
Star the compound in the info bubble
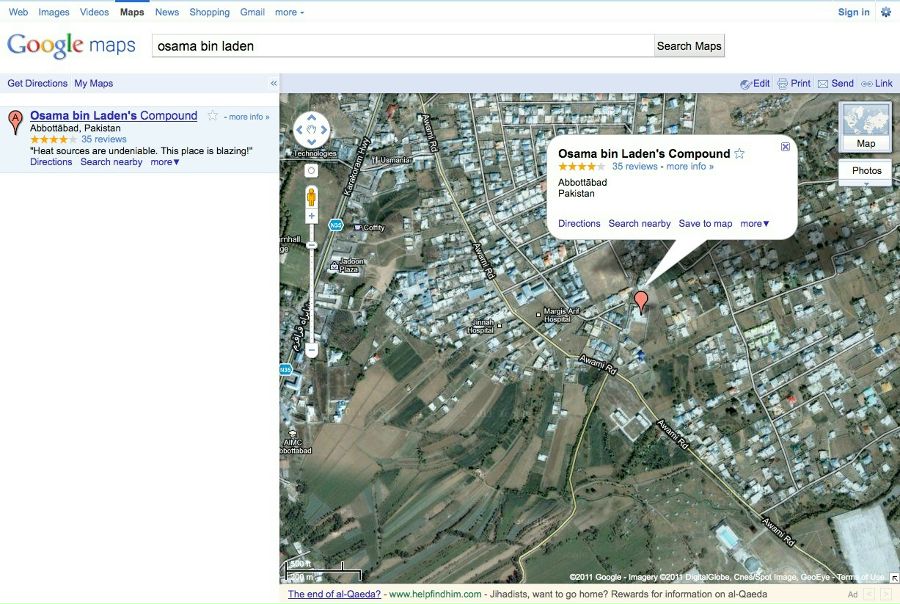point(740,154)
